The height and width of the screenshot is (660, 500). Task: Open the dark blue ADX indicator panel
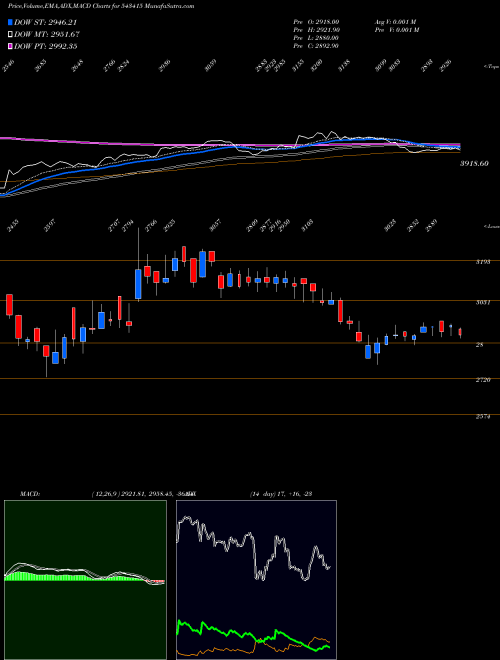[x=256, y=580]
